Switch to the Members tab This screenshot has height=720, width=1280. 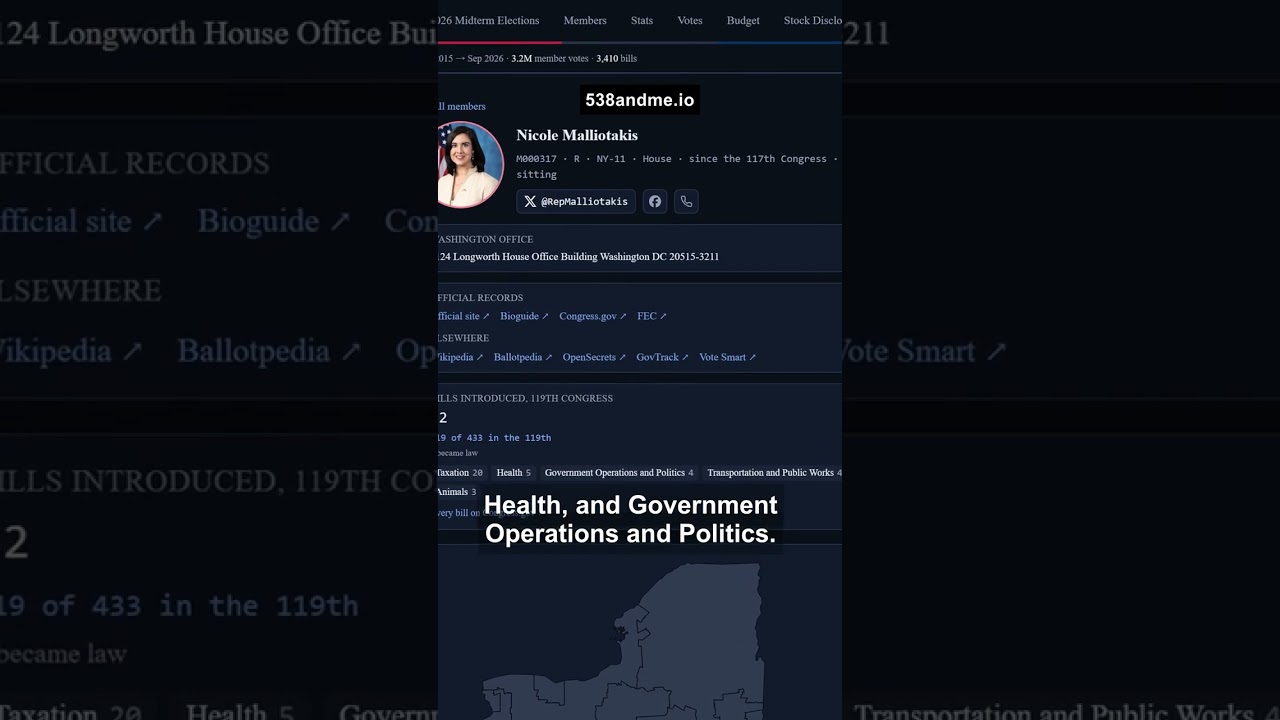tap(585, 20)
